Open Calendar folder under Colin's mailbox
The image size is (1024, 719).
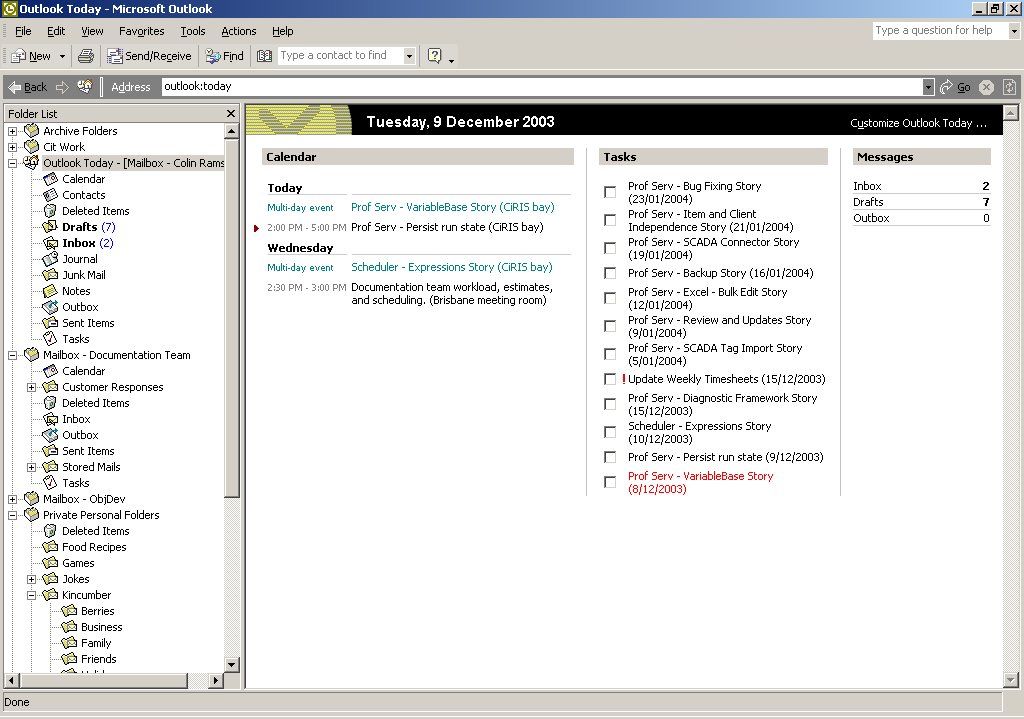pos(83,179)
